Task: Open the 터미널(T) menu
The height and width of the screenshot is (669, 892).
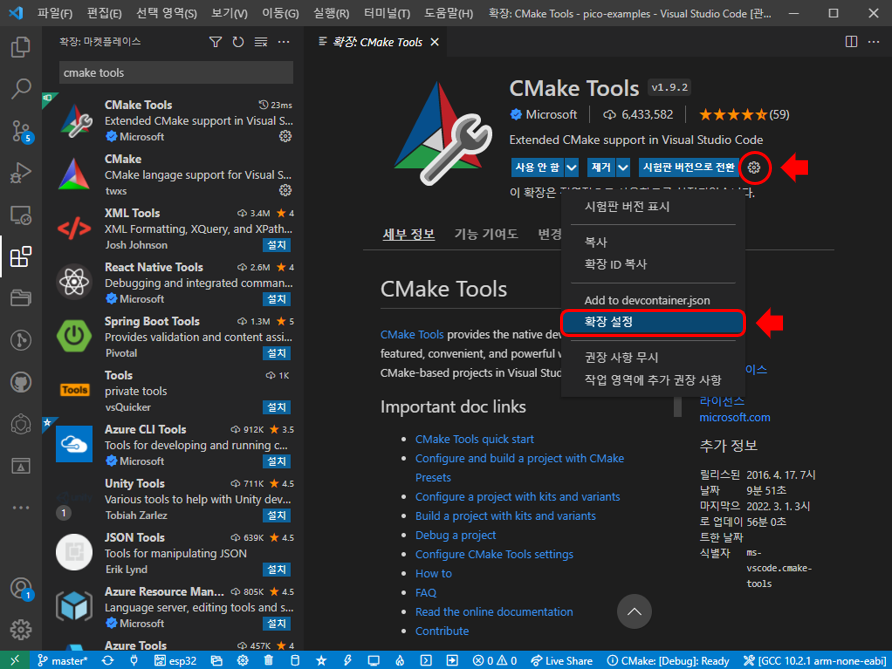Action: click(x=387, y=13)
